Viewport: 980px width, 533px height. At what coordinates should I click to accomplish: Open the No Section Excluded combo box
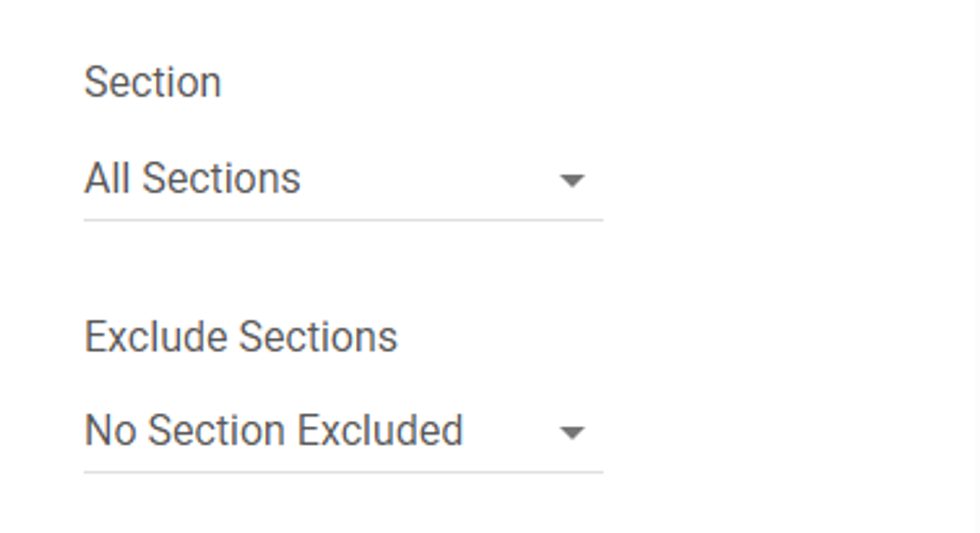[343, 432]
